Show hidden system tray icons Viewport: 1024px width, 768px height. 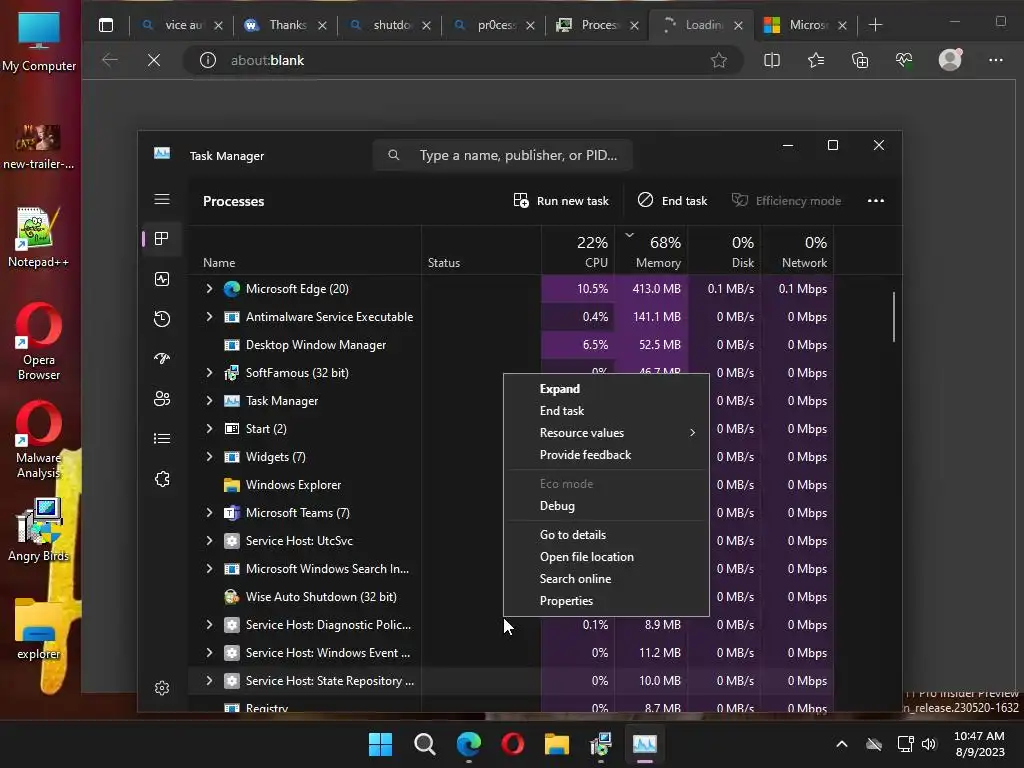[842, 744]
